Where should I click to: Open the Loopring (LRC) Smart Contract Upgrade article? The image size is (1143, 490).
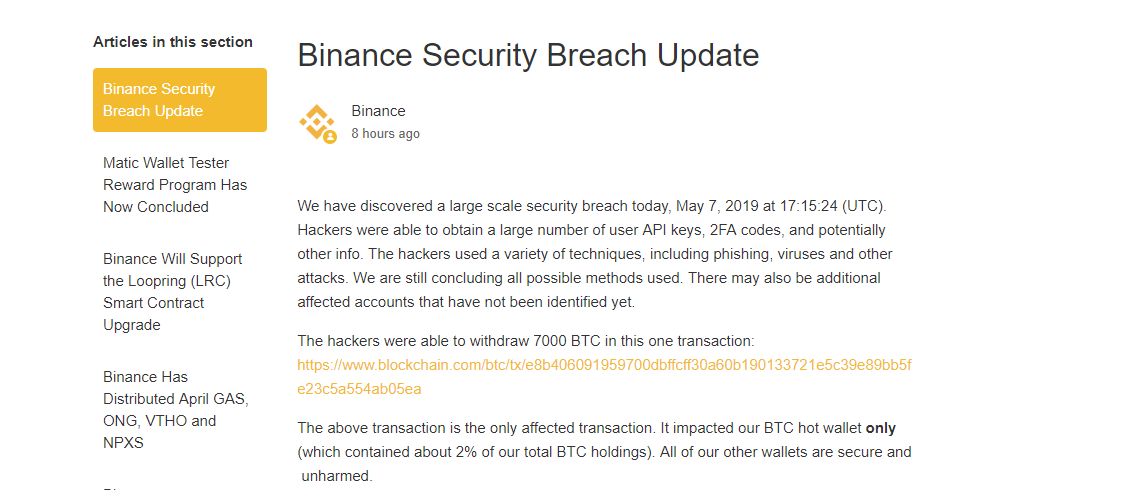(173, 292)
